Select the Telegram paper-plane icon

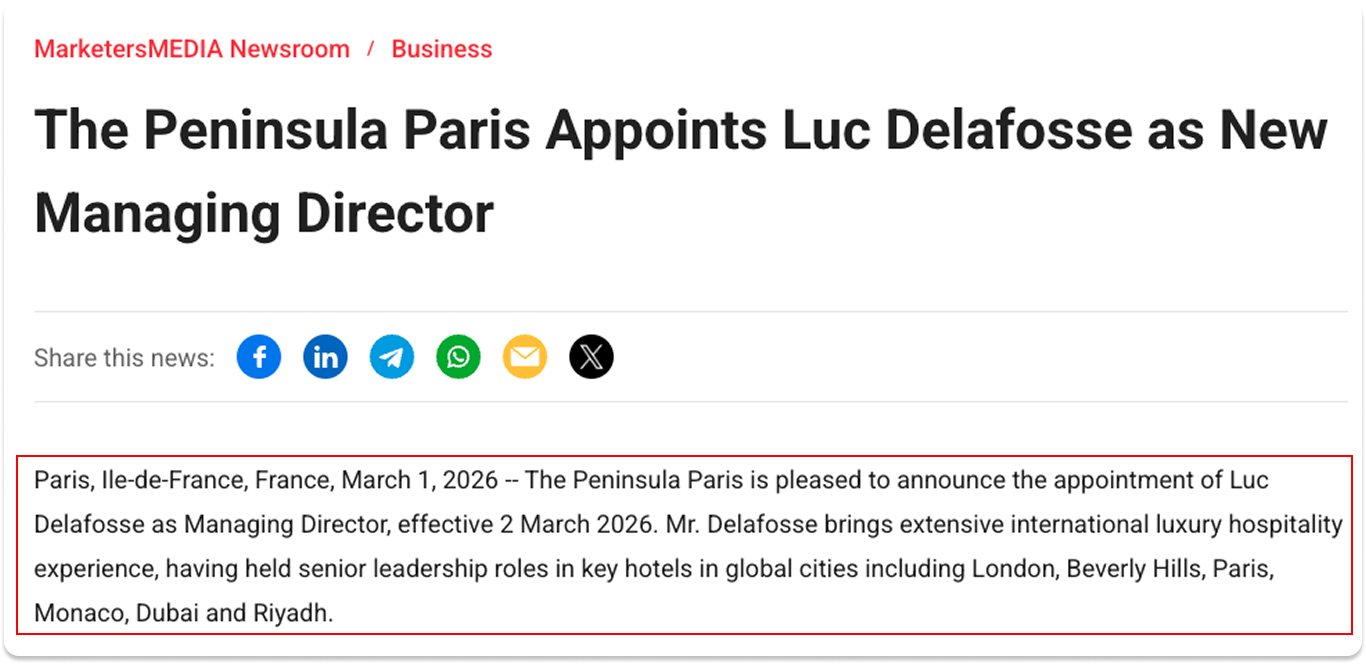[392, 357]
